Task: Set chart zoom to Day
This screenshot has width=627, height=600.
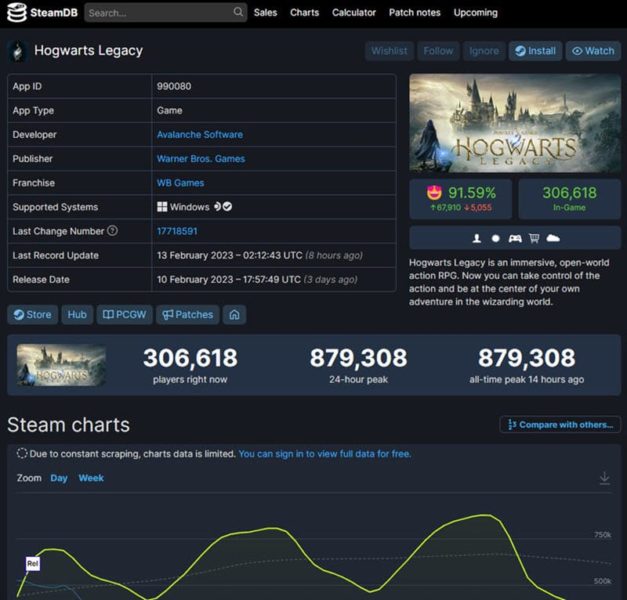Action: [59, 478]
